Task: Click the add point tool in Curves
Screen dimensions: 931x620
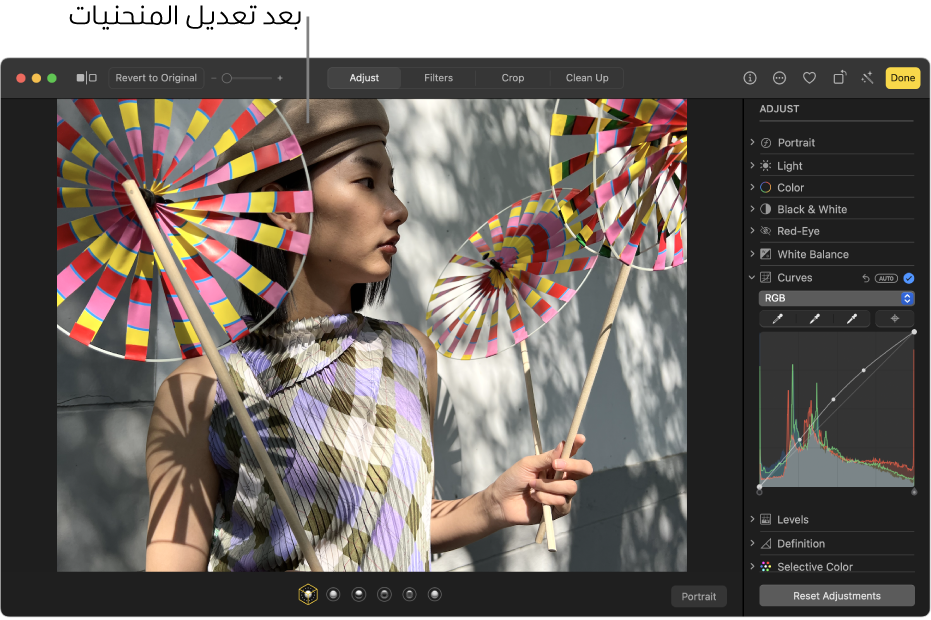Action: [895, 318]
